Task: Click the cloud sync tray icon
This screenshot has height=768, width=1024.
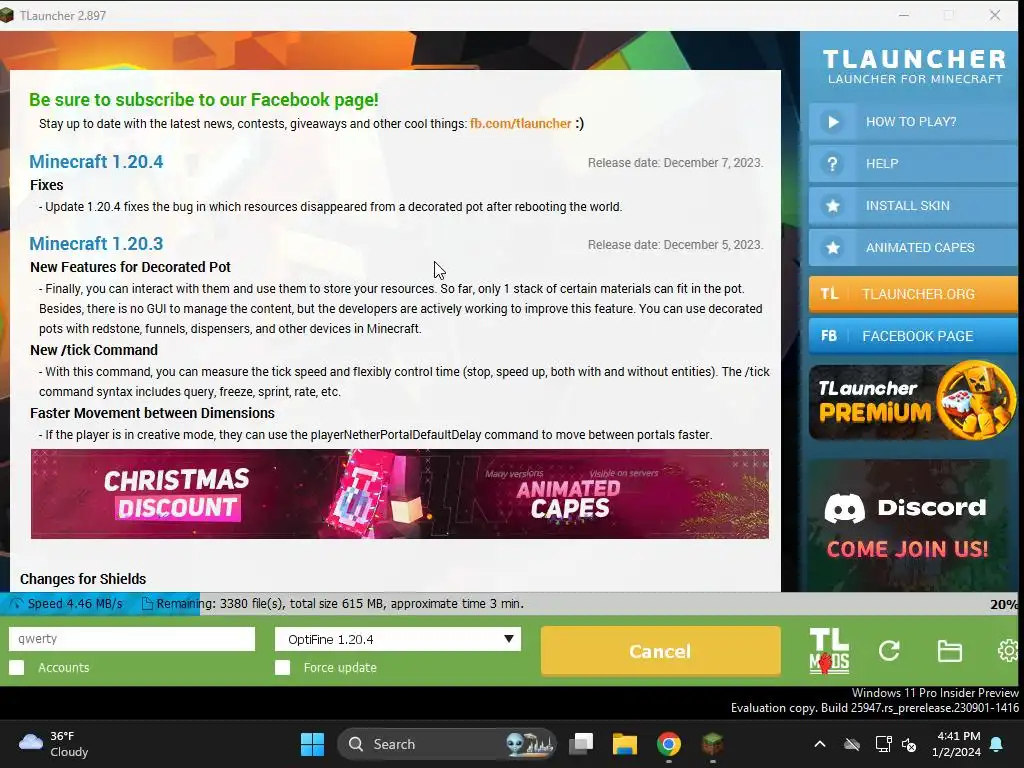Action: click(852, 744)
